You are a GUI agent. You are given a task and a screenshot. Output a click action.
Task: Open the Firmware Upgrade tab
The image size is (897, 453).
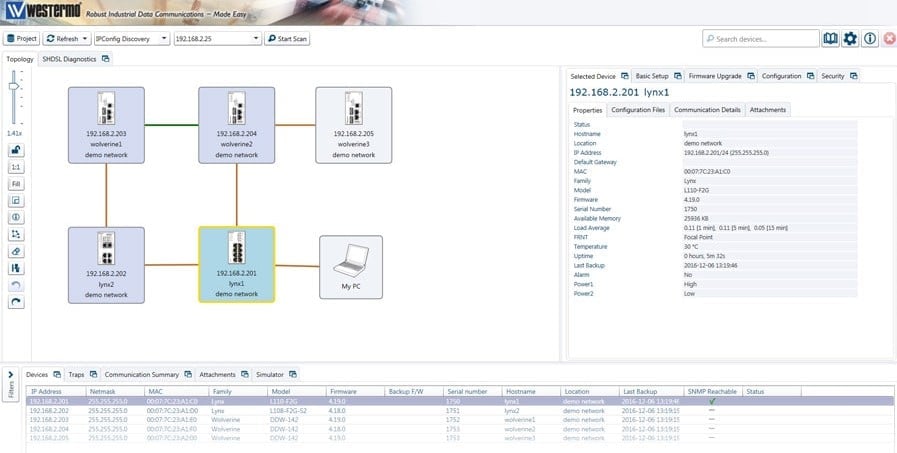[x=715, y=76]
